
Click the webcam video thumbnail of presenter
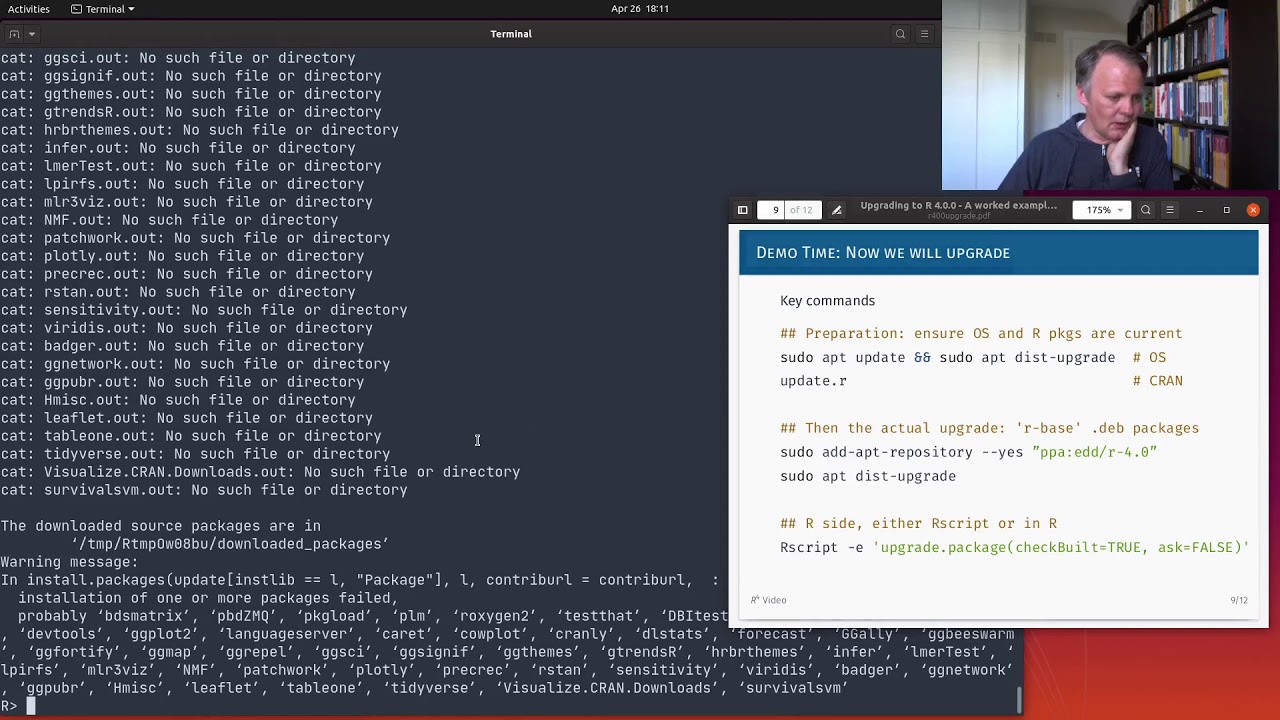tap(1111, 95)
